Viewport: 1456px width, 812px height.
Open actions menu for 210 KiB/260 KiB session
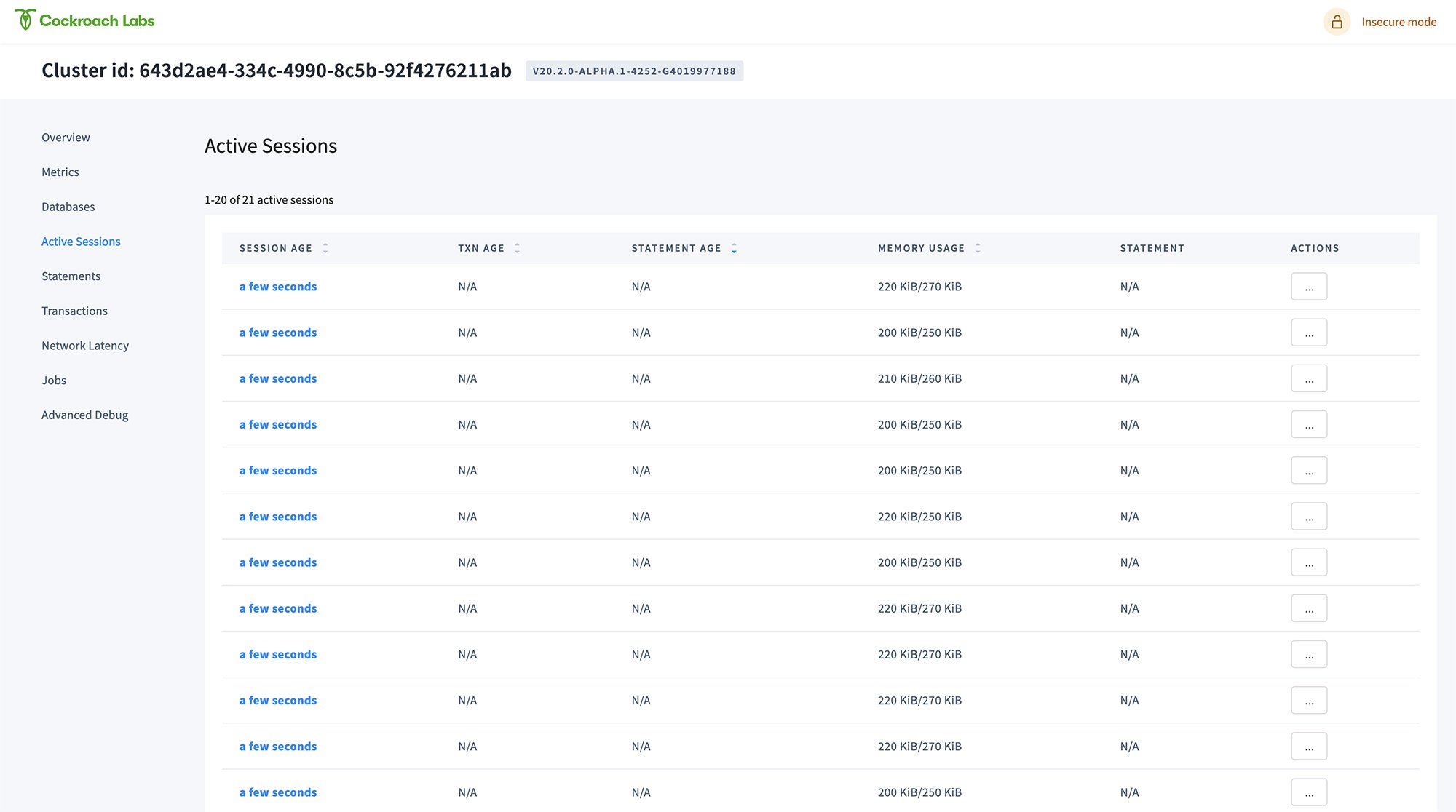(1308, 378)
